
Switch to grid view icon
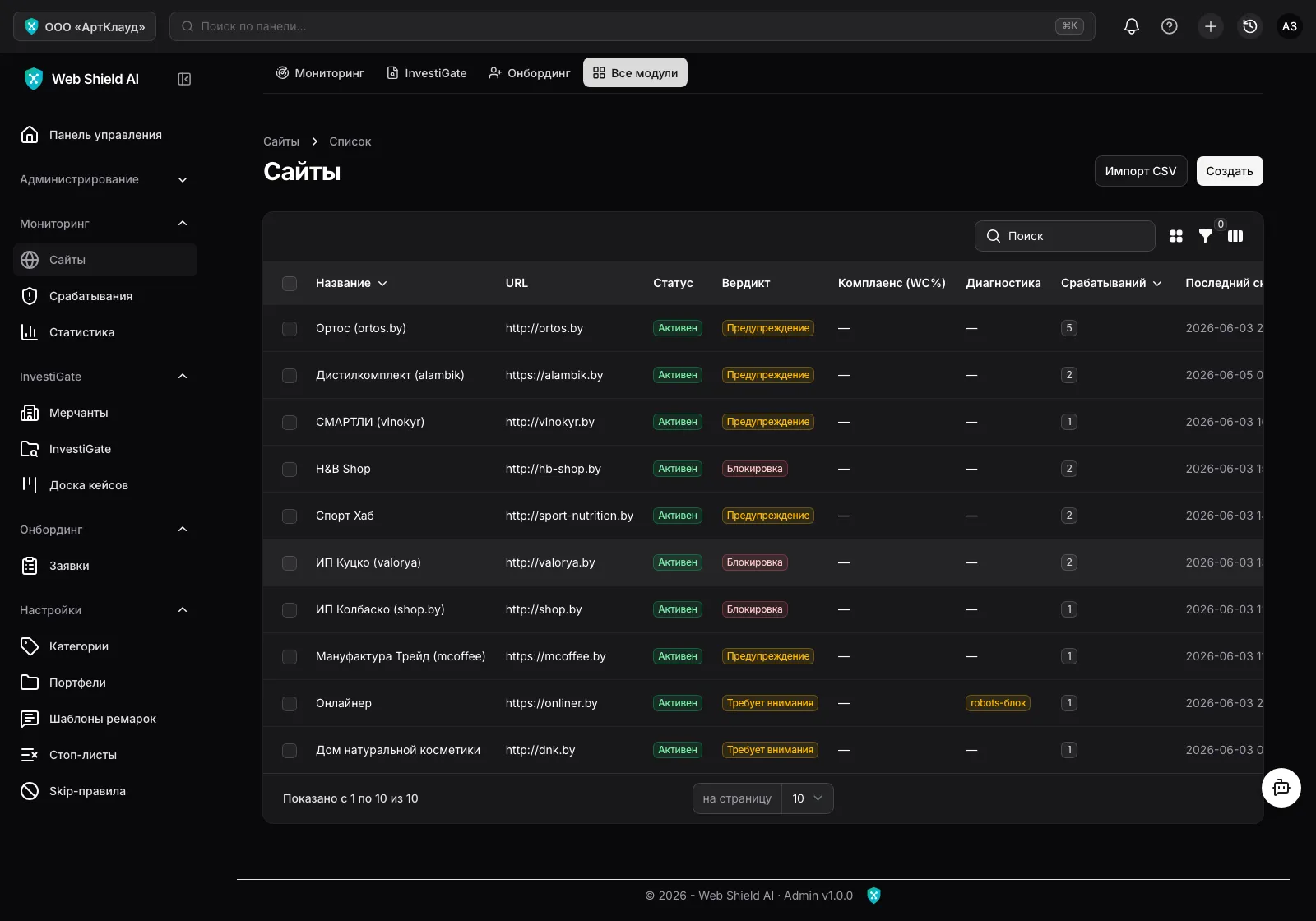(1176, 236)
